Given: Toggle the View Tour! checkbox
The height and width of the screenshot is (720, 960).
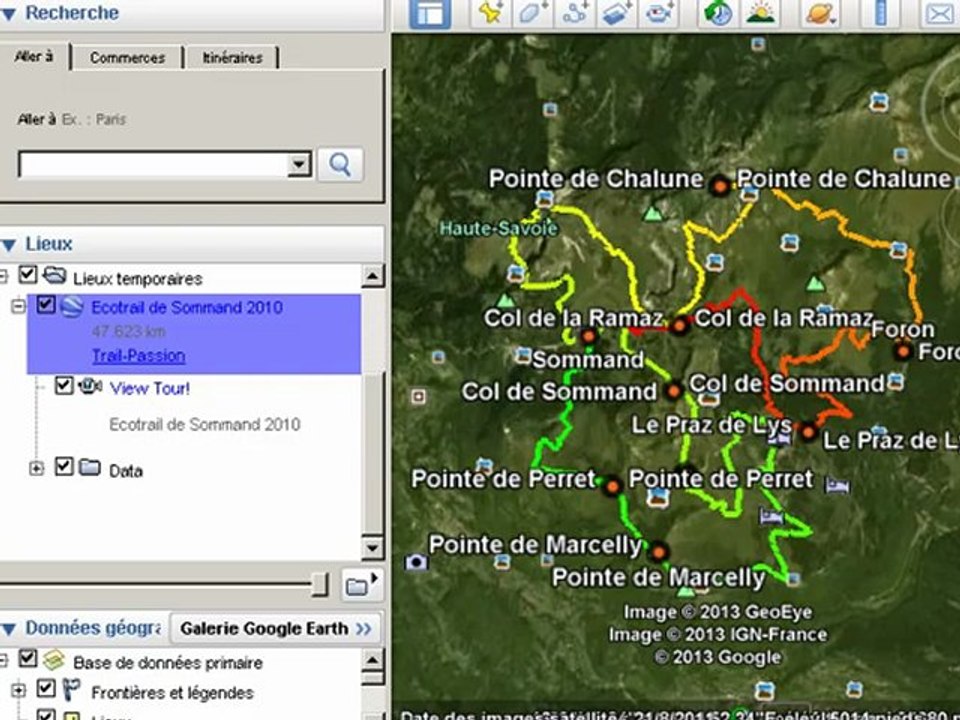Looking at the screenshot, I should click(64, 385).
